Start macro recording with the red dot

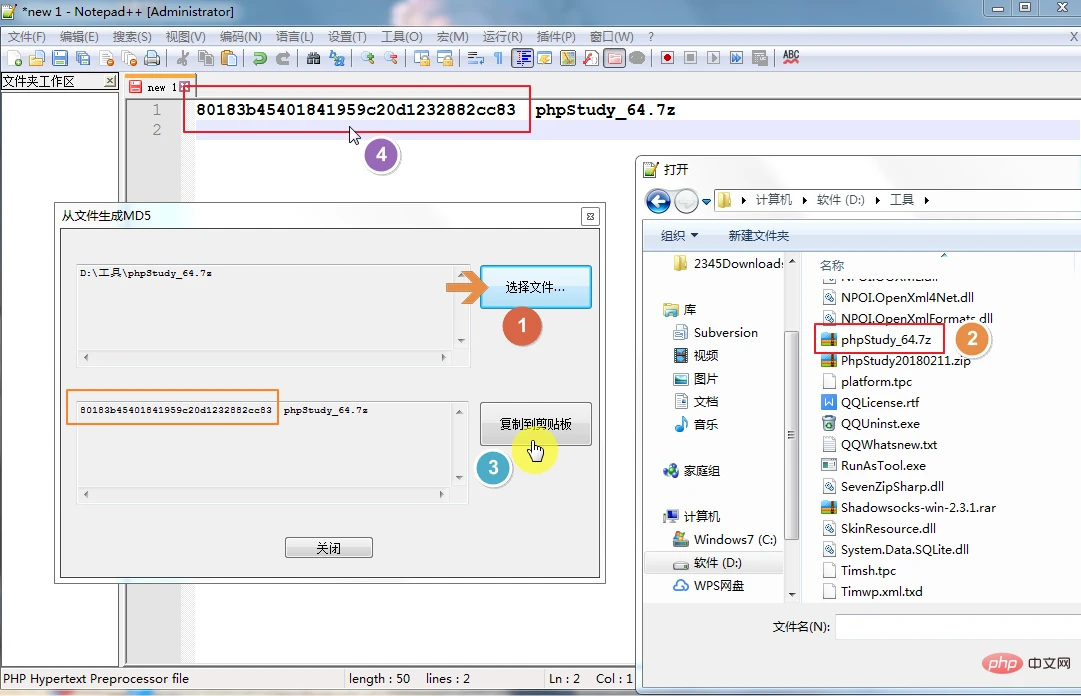[667, 58]
